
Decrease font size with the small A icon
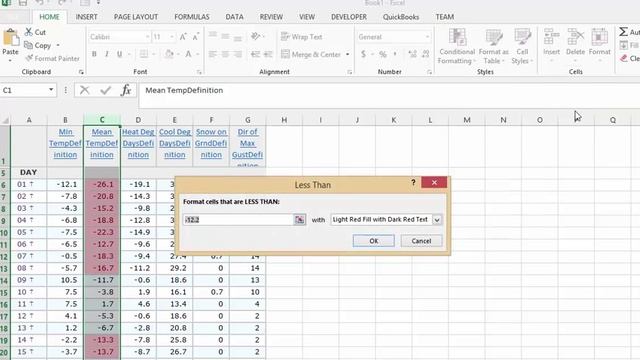pos(196,37)
